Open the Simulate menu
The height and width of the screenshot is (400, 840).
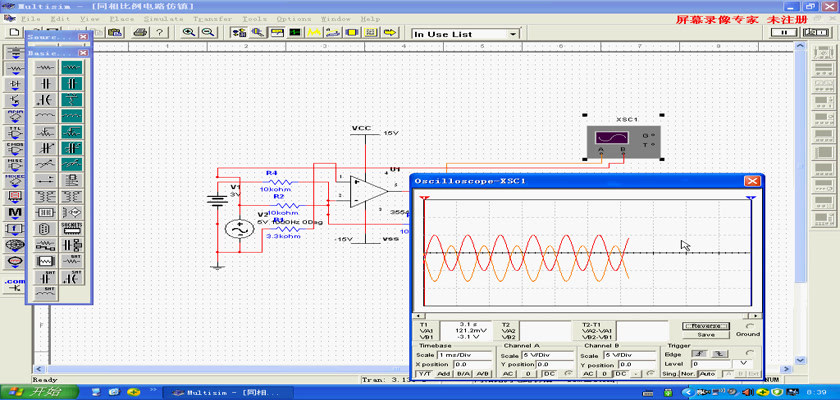(x=163, y=19)
